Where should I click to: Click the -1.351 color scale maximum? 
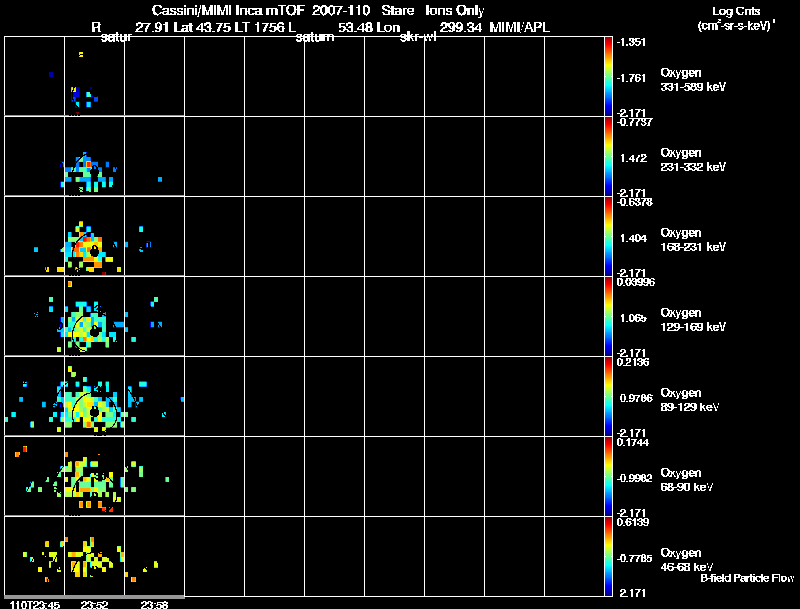pos(631,42)
